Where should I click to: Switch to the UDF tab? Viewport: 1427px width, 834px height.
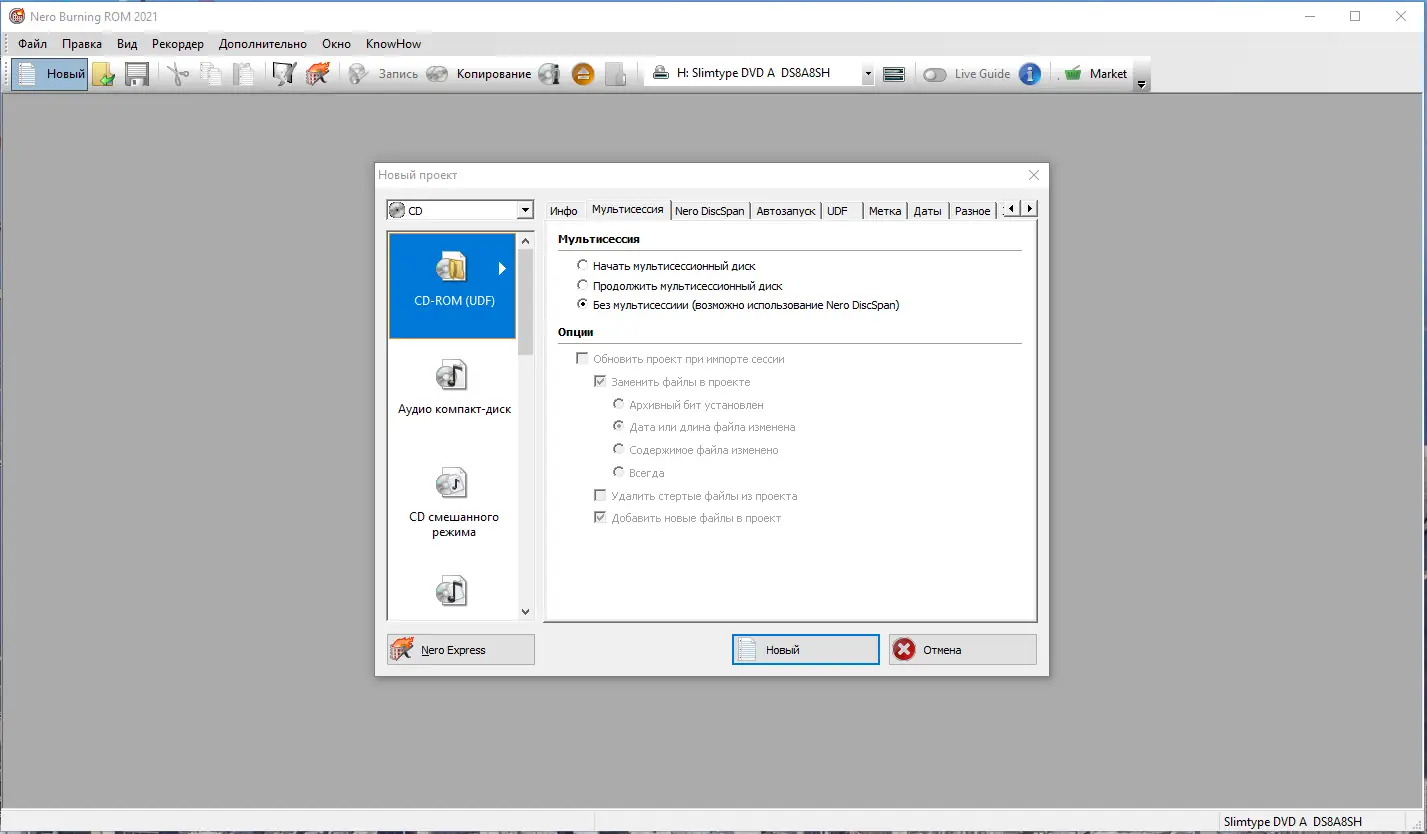(838, 210)
